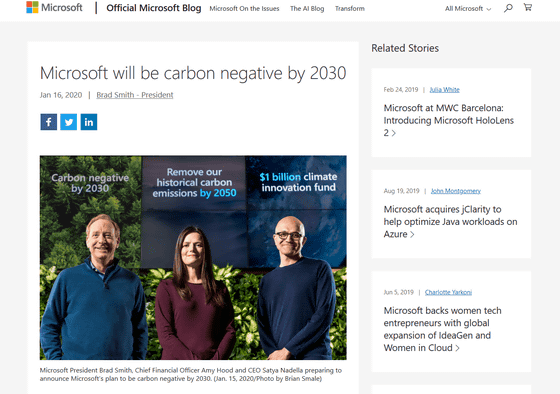Click the article photo of three executives
Viewport: 560px width, 394px height.
[193, 258]
